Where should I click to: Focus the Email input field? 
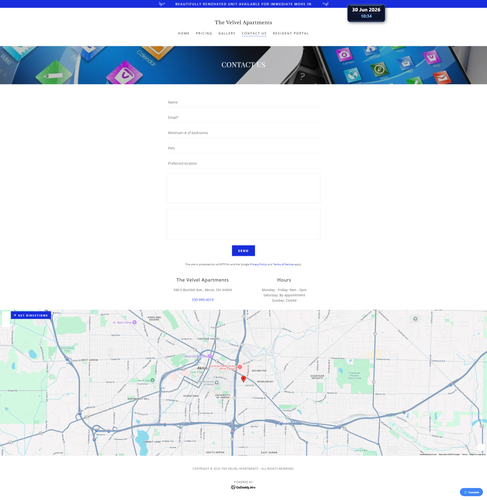(x=243, y=118)
